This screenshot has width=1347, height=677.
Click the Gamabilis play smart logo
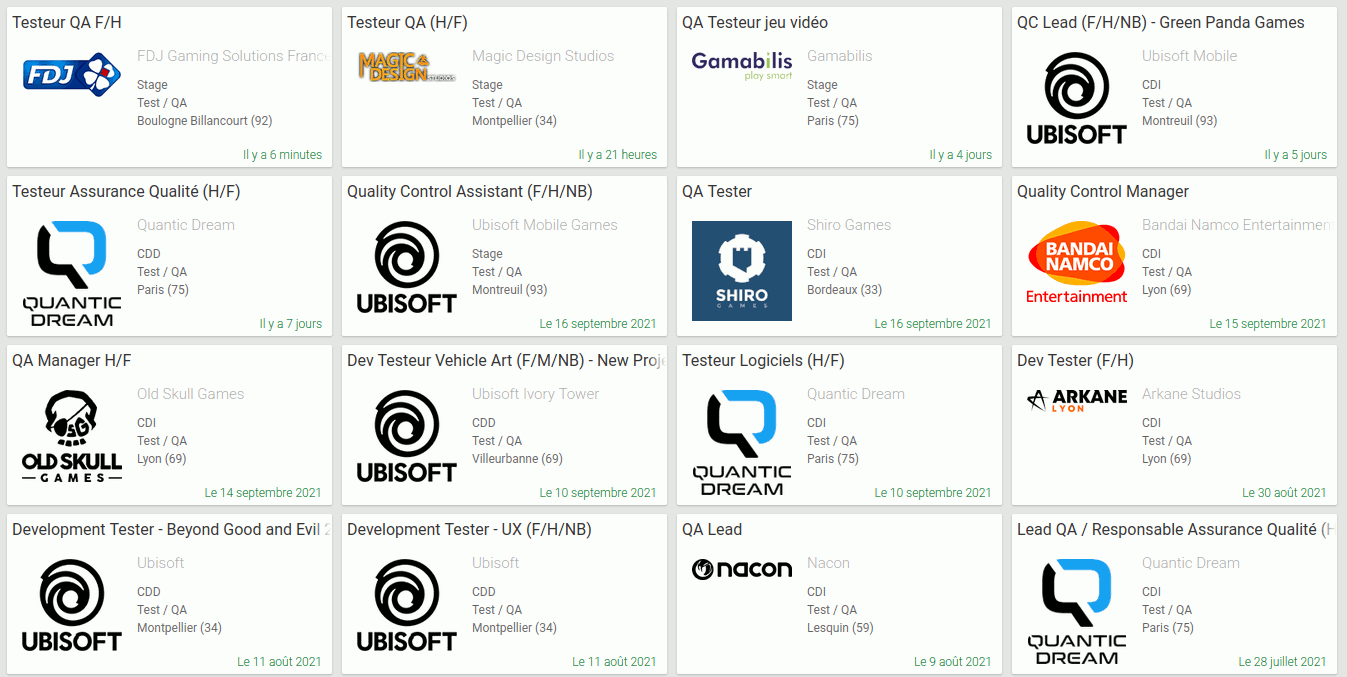742,66
